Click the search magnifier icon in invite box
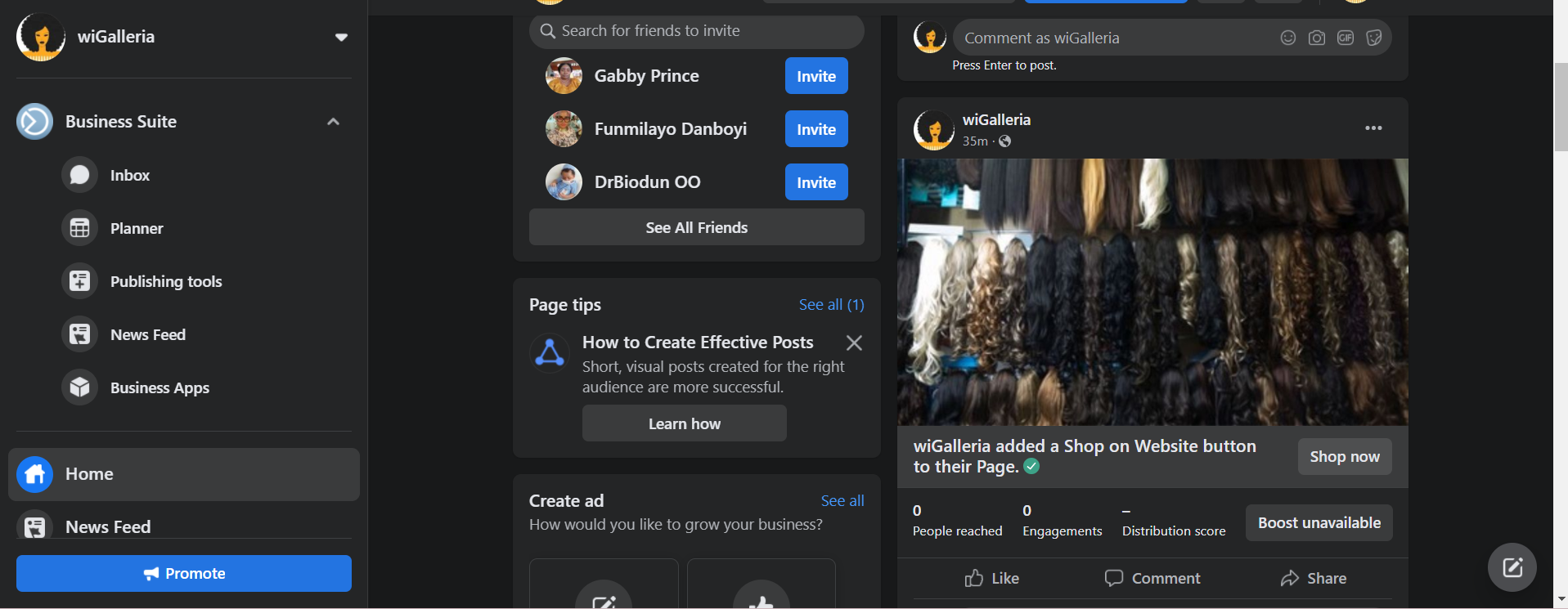Screen dimensions: 1568x609 548,31
